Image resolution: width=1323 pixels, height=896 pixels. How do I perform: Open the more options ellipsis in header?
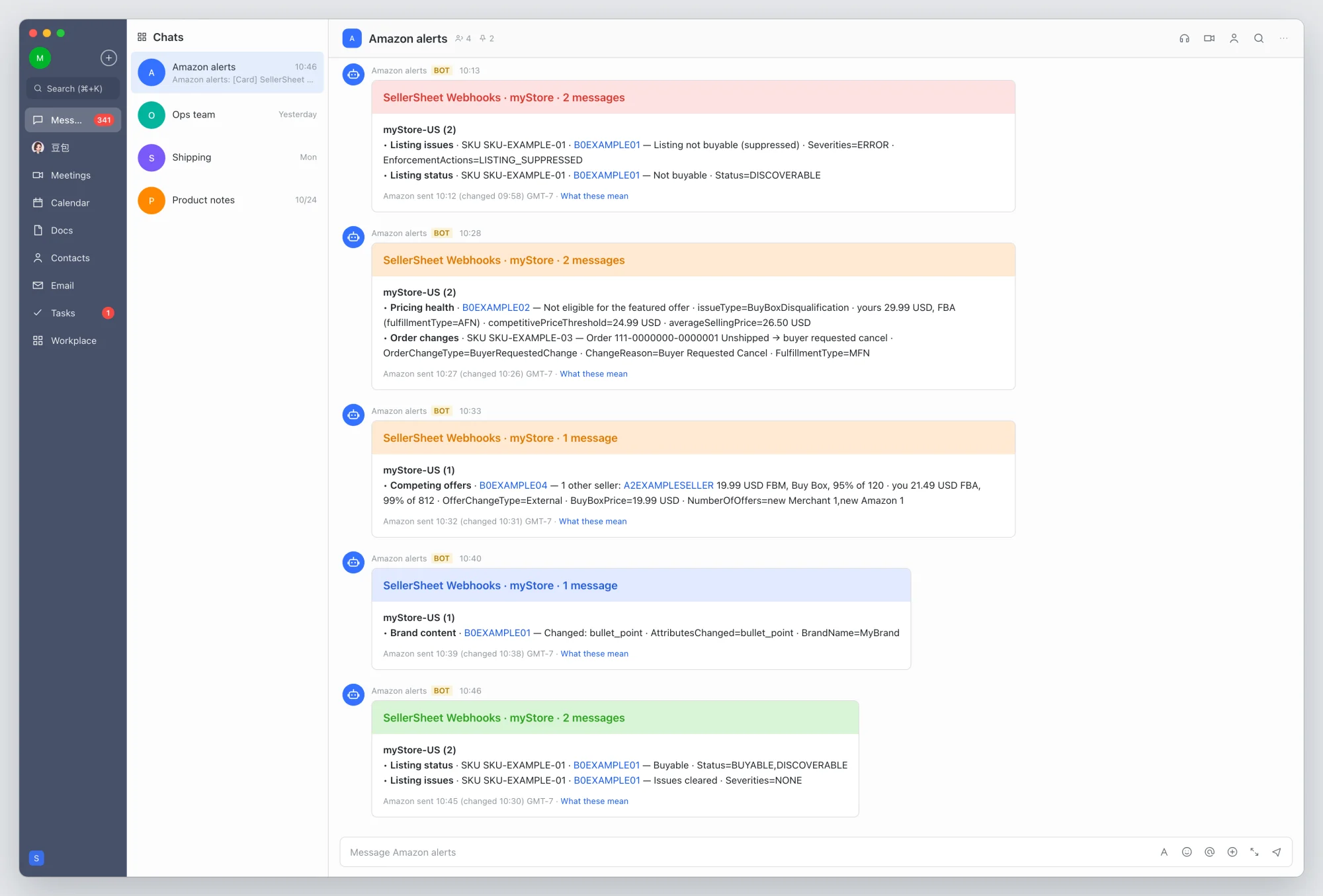(x=1283, y=38)
